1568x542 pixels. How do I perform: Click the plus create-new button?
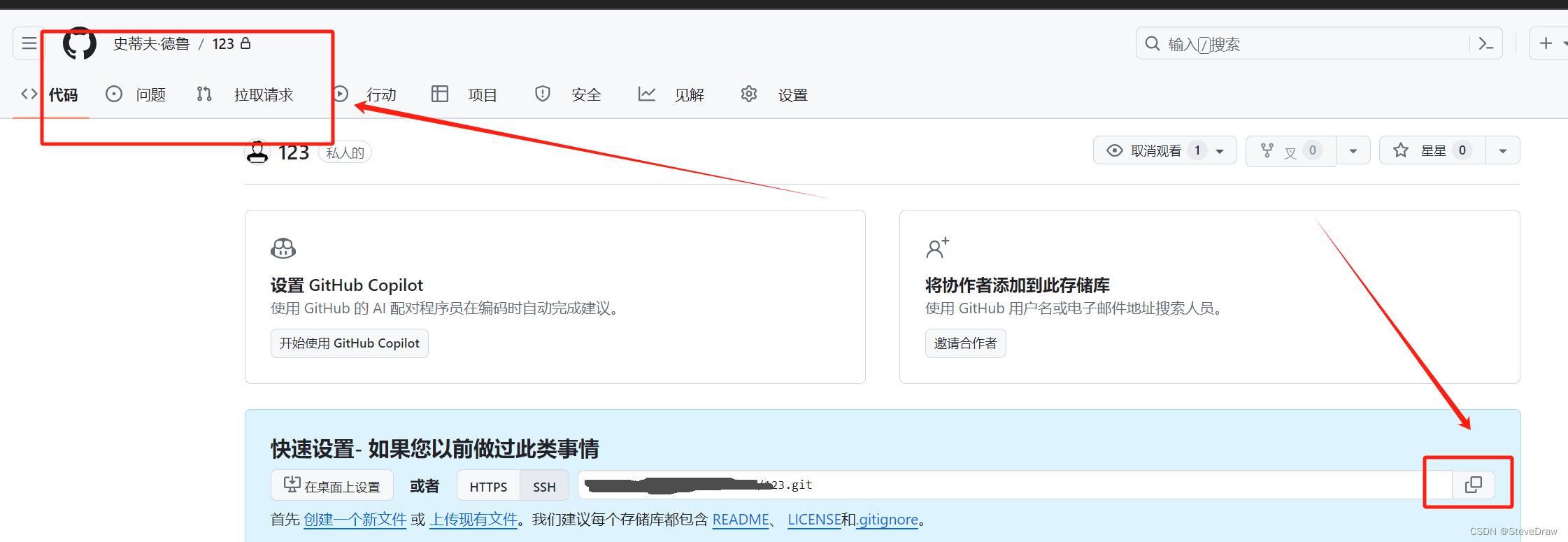(x=1546, y=43)
